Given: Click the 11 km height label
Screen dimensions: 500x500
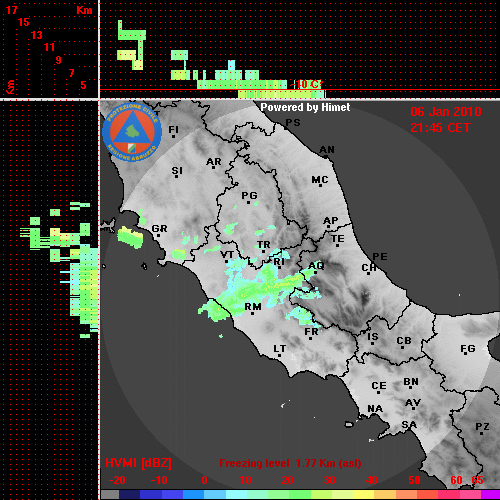Looking at the screenshot, I should [49, 47].
